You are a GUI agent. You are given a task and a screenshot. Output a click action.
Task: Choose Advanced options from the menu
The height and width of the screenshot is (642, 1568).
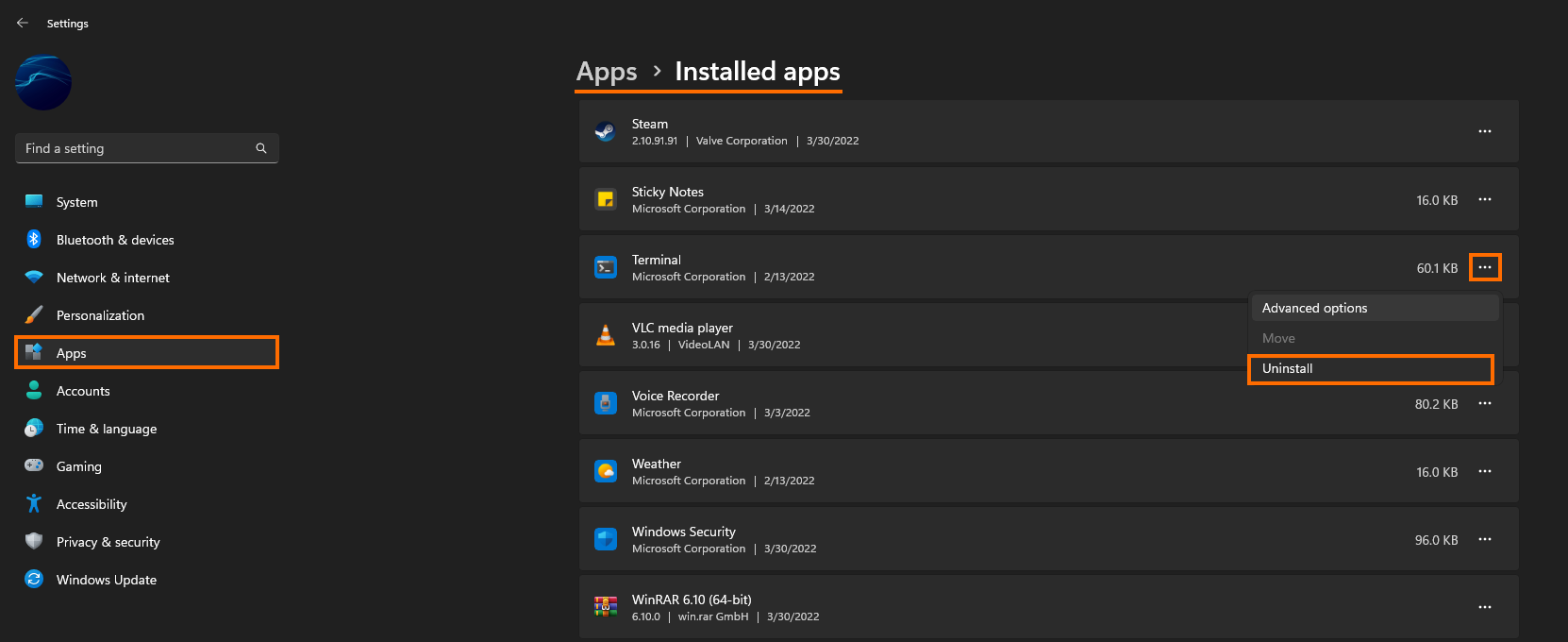click(x=1375, y=308)
